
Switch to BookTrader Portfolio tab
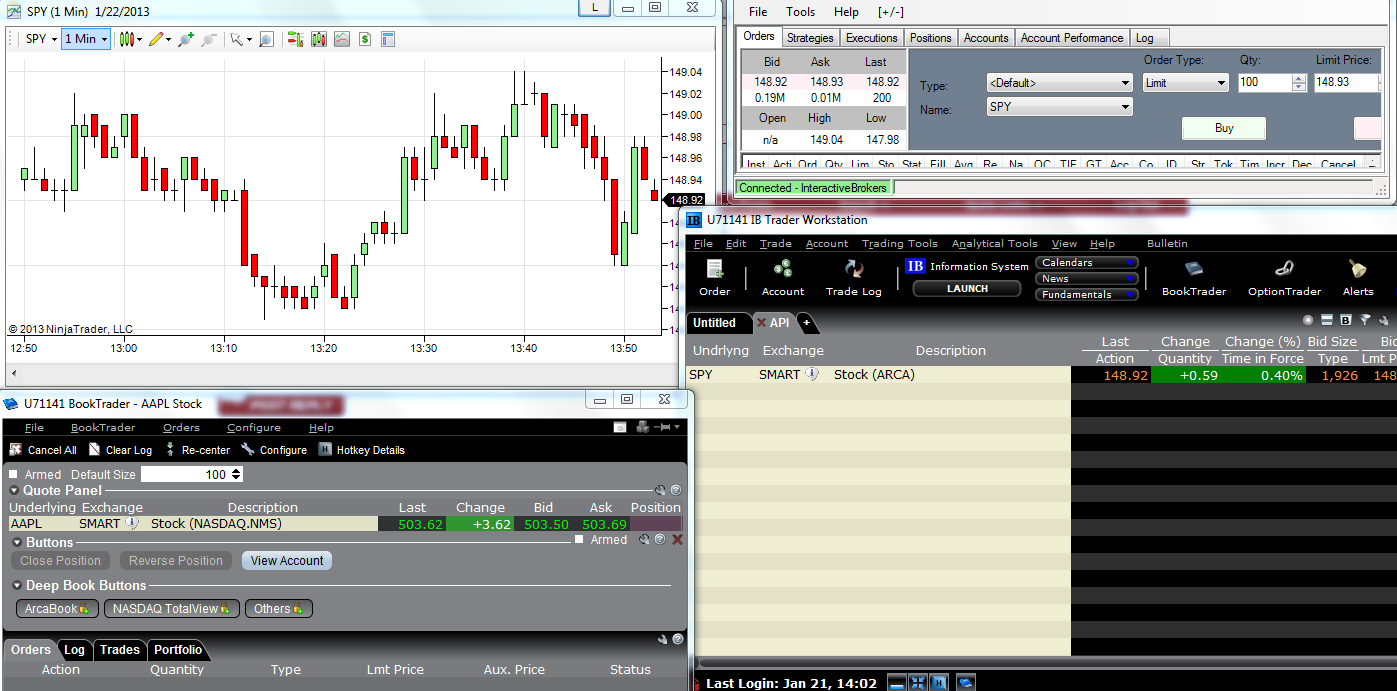(x=178, y=650)
